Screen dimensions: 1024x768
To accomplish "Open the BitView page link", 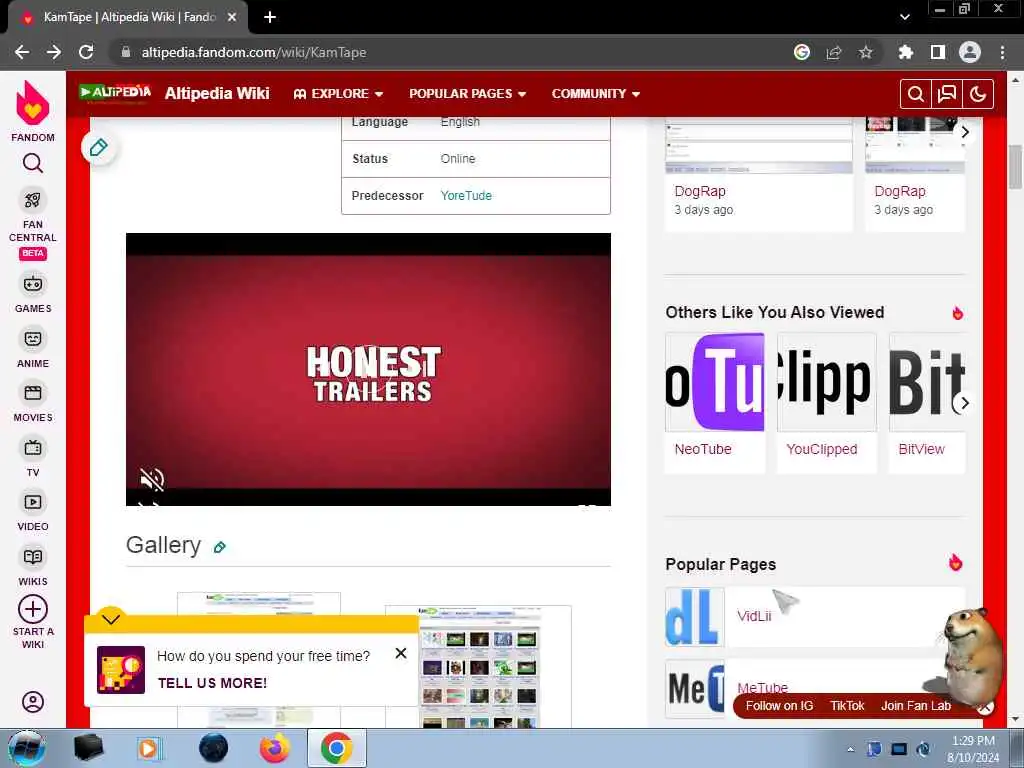I will coord(921,449).
